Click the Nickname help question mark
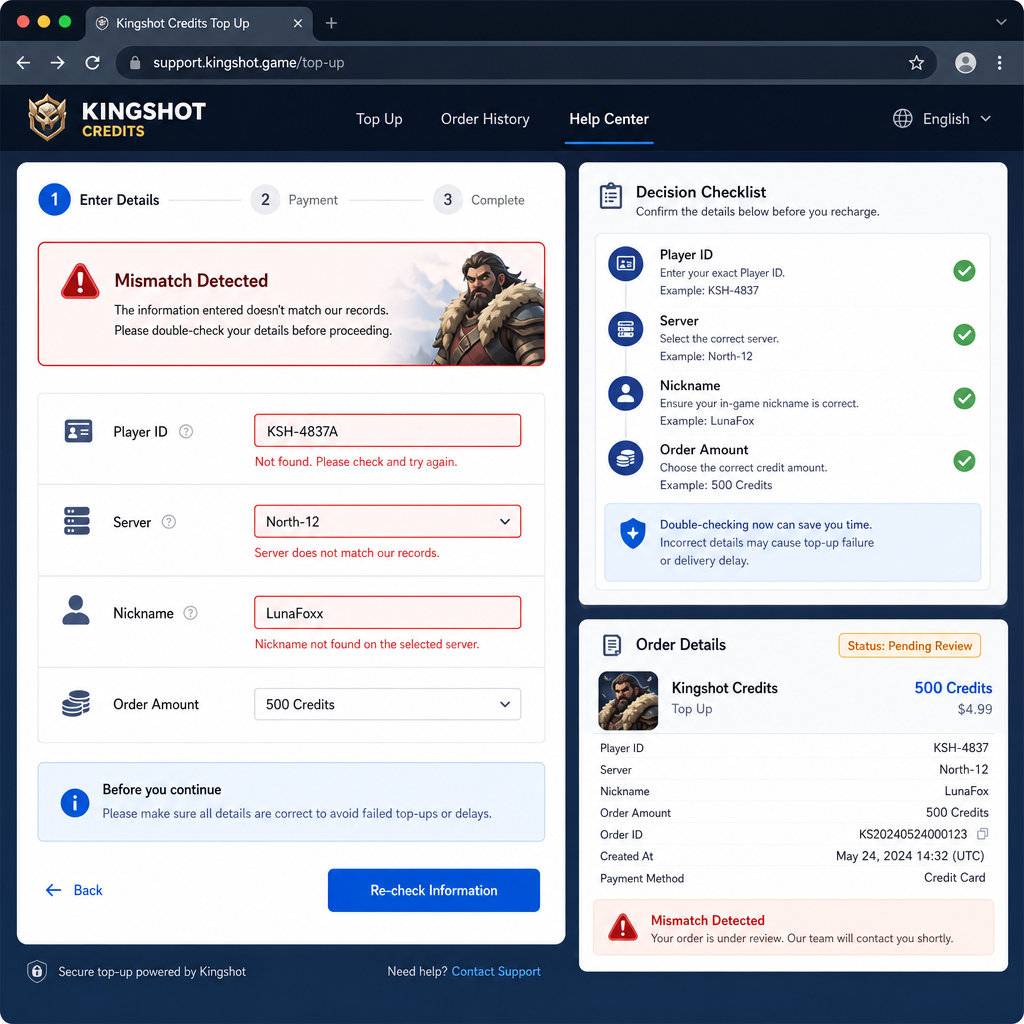Screen dimensions: 1024x1024 190,613
